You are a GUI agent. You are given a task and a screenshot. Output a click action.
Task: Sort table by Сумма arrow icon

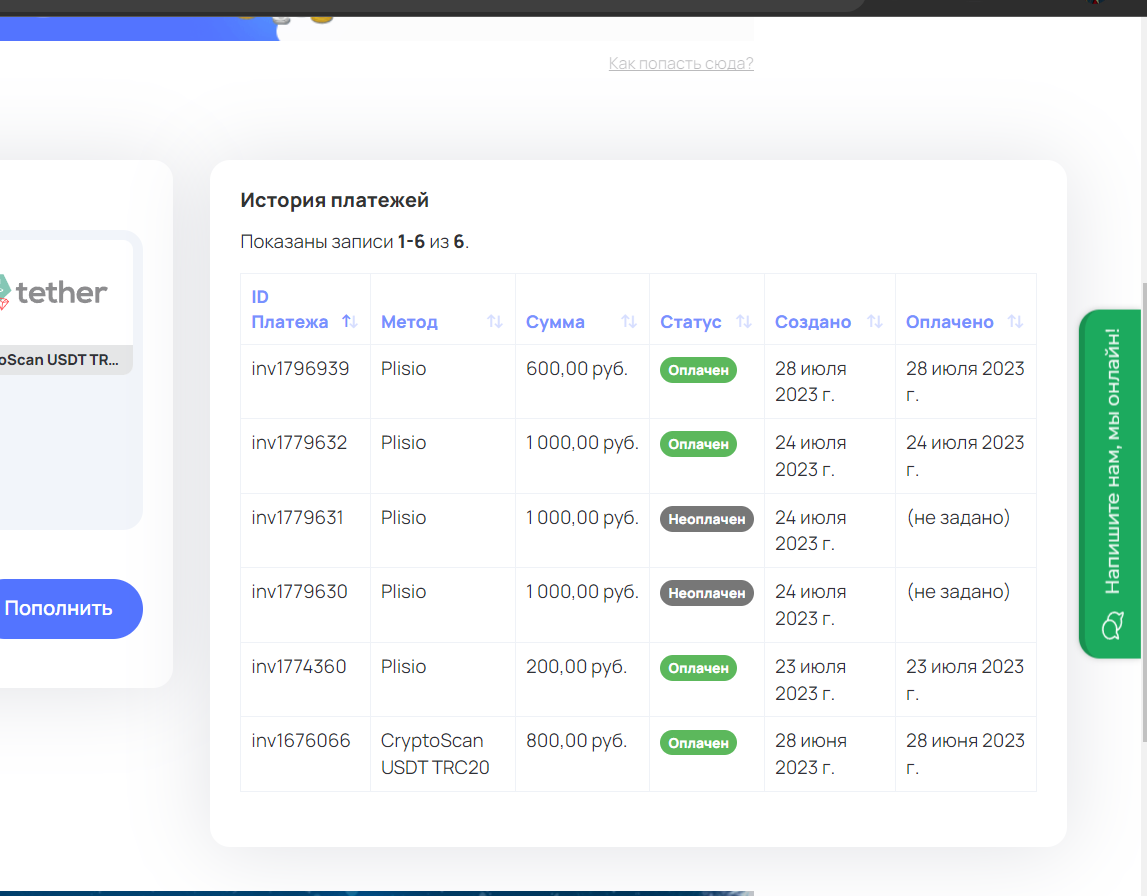point(628,321)
